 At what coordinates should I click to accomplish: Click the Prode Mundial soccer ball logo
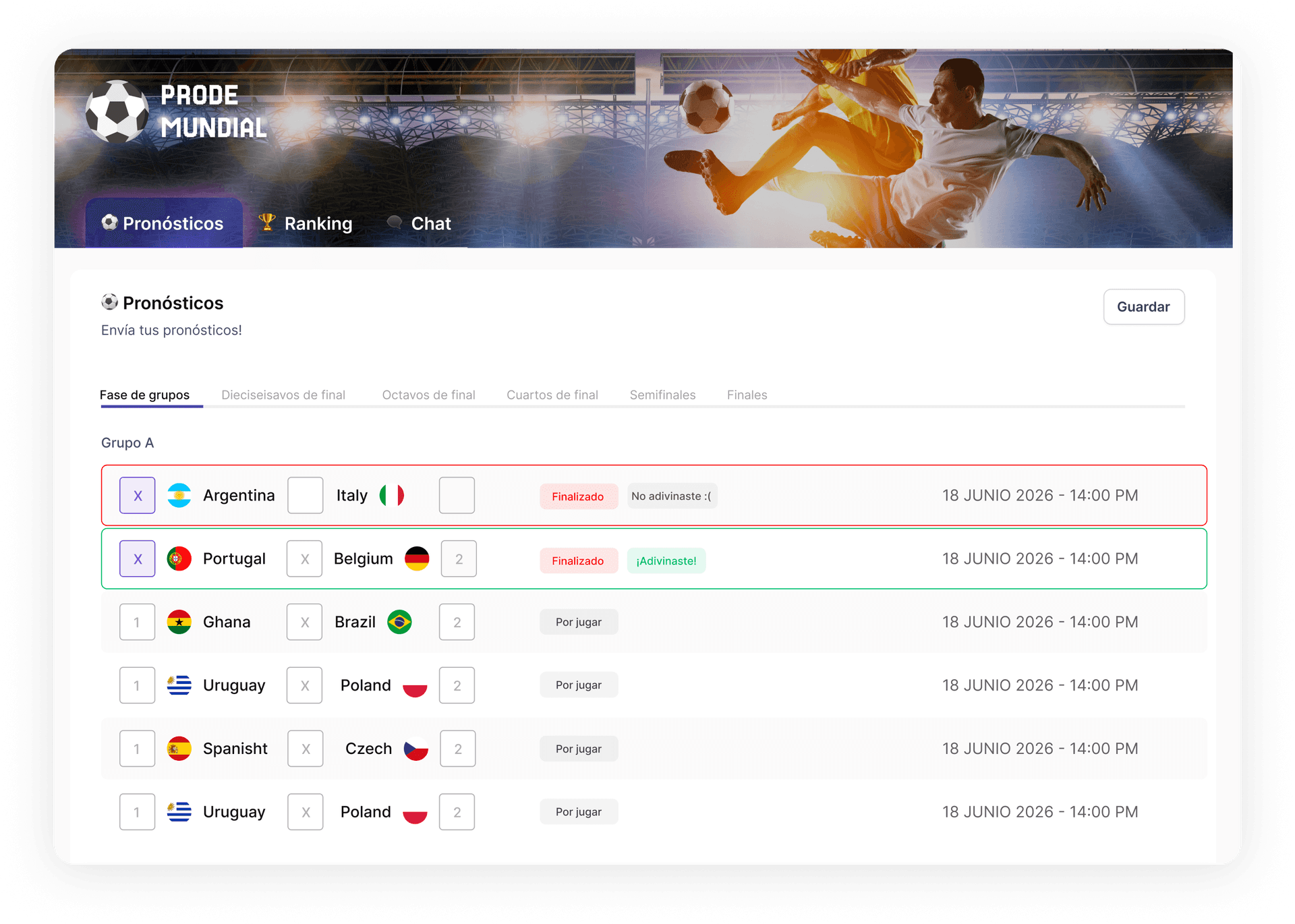click(119, 110)
